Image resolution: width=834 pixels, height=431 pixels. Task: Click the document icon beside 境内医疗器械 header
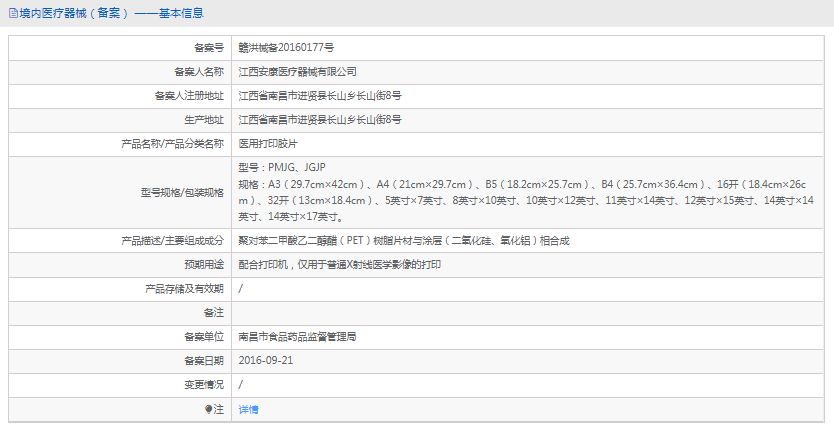pos(13,13)
